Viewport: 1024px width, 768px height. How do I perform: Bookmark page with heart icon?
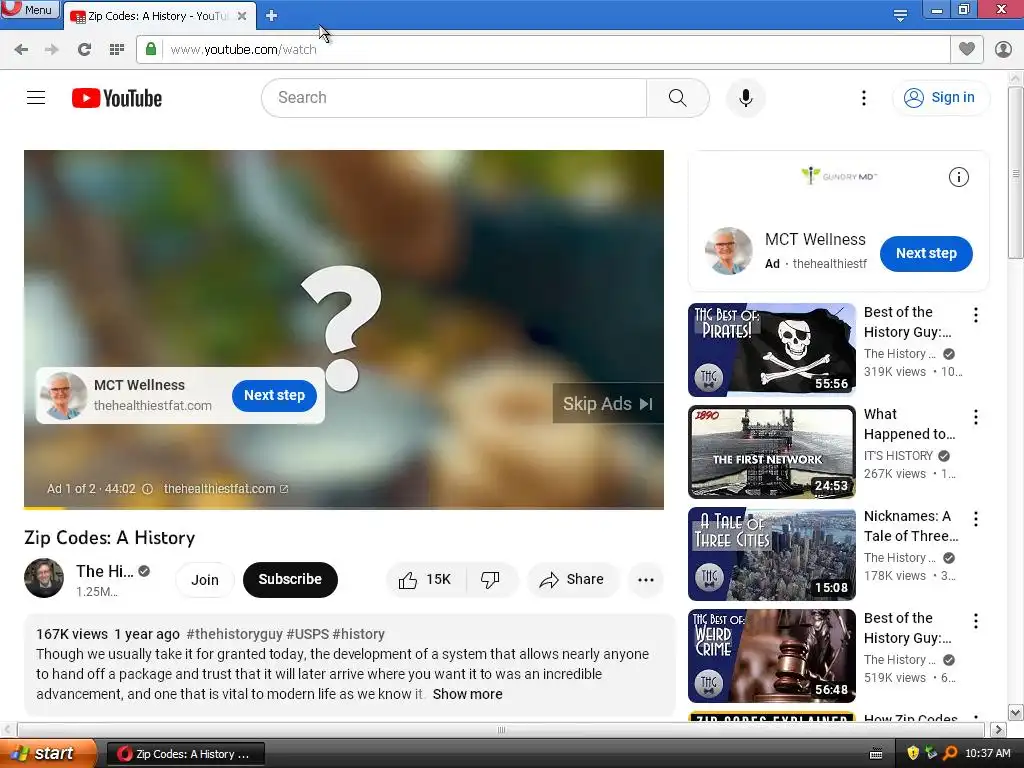point(967,49)
